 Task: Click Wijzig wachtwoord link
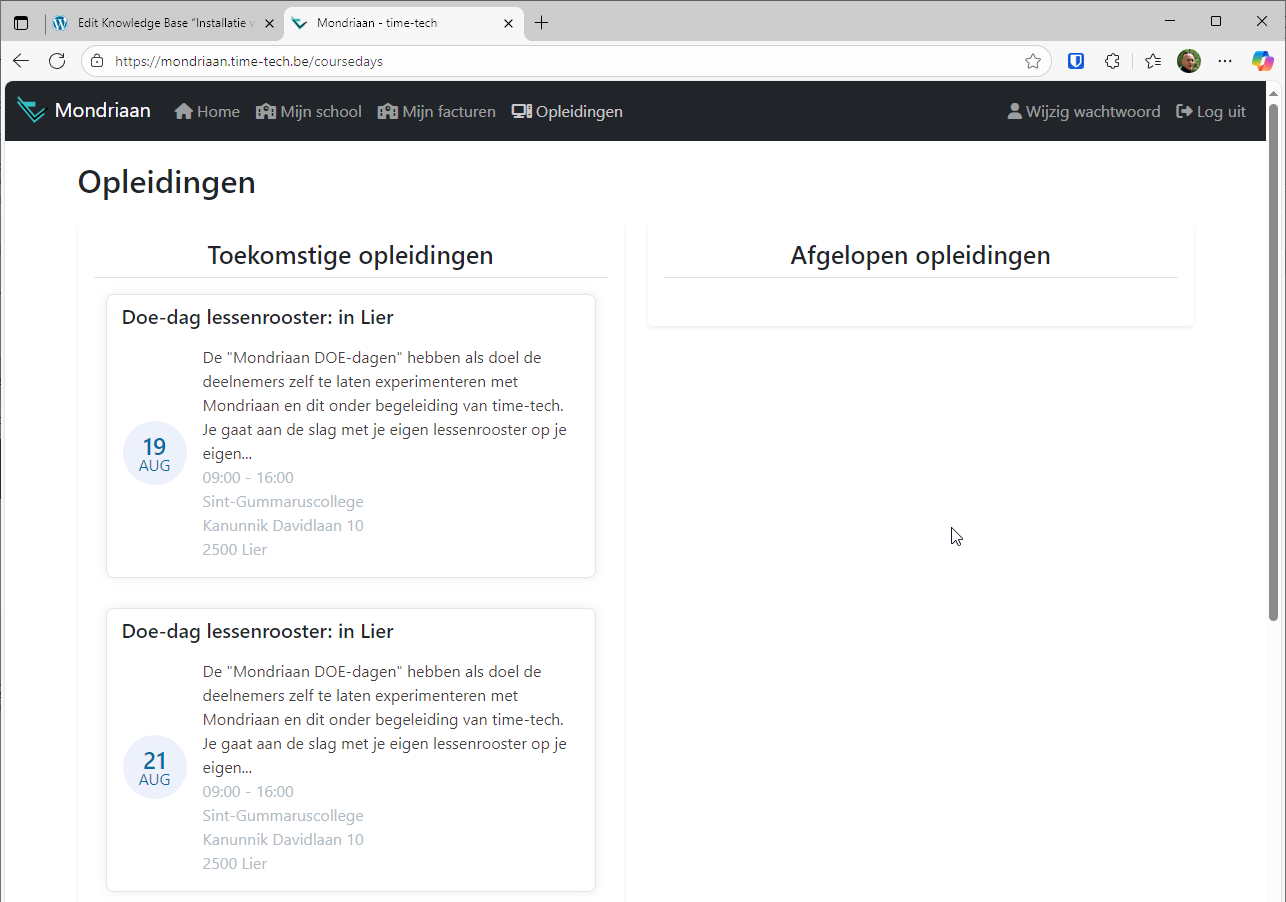pos(1084,111)
